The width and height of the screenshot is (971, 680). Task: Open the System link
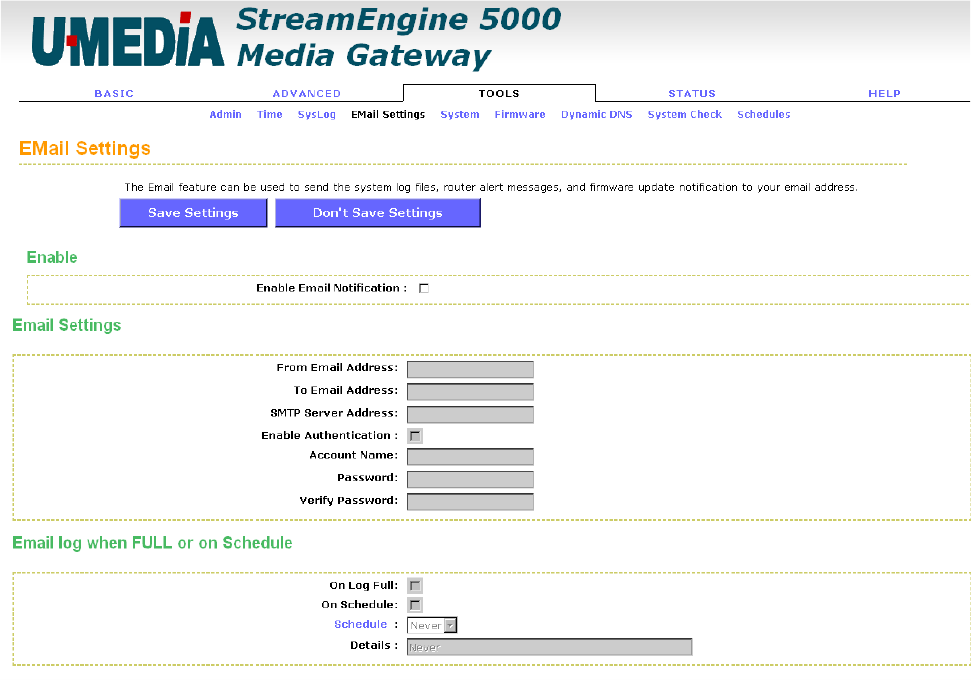(459, 115)
